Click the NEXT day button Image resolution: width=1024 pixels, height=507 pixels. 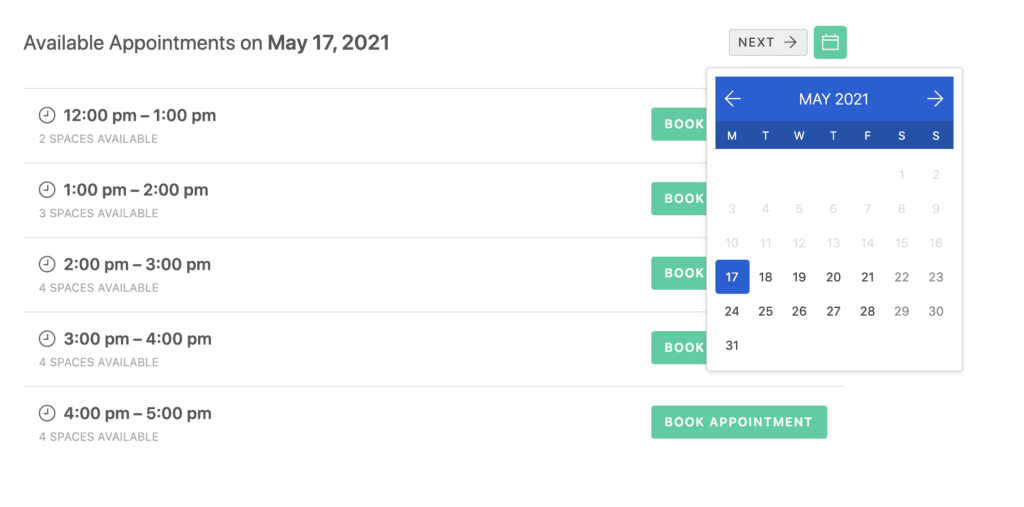(x=768, y=42)
